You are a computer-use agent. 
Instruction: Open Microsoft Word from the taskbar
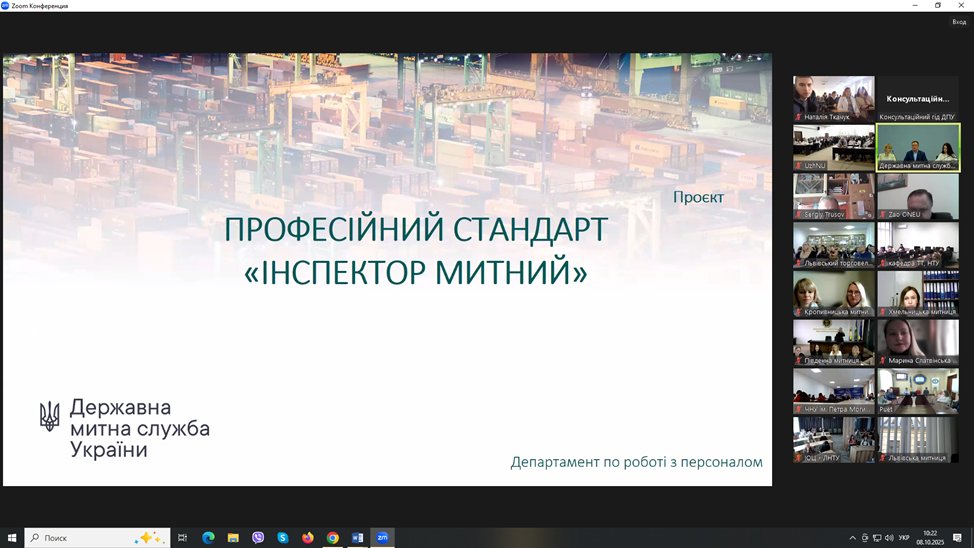pyautogui.click(x=357, y=537)
